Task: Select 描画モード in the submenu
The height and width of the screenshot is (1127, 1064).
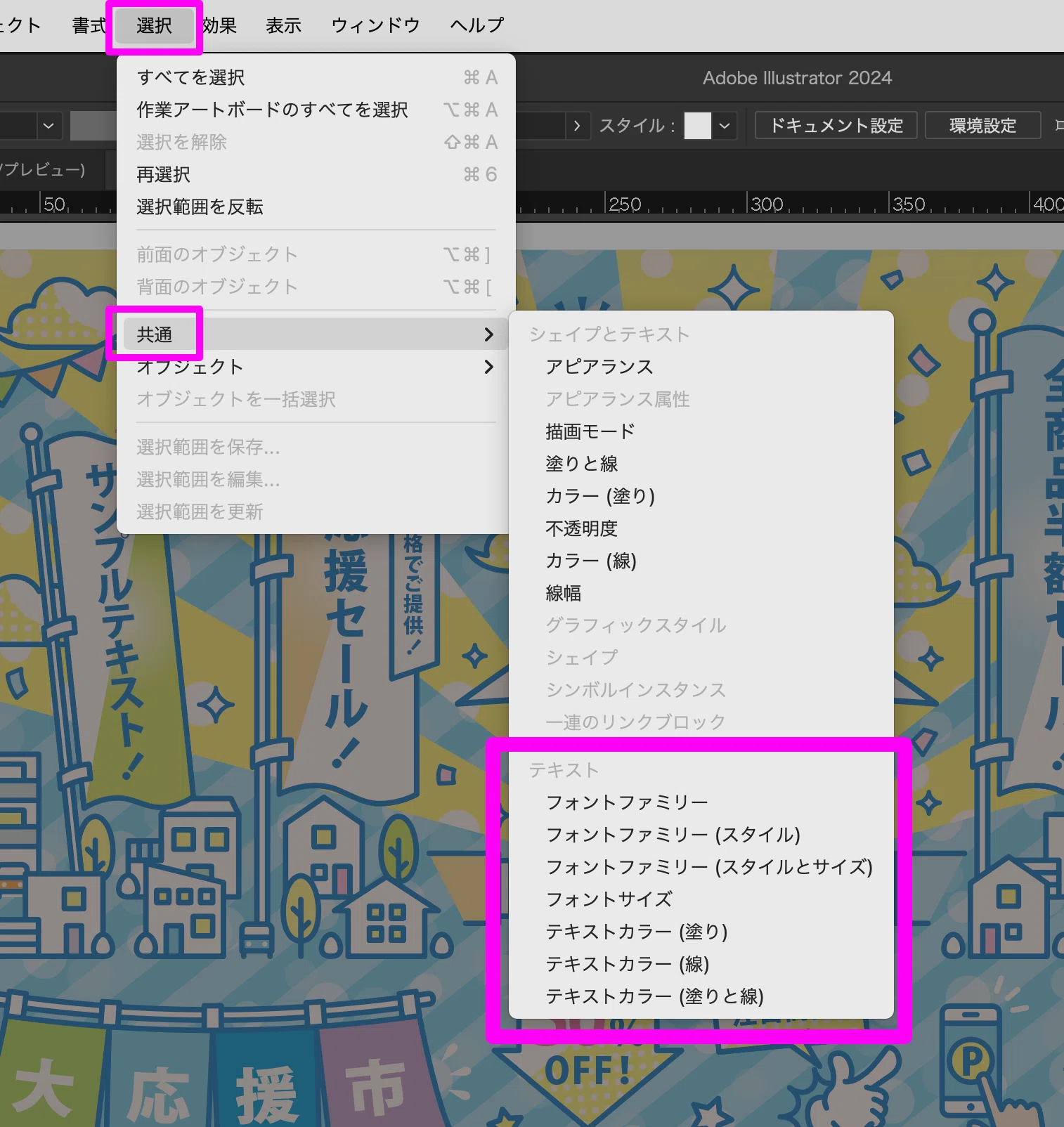Action: pos(701,431)
